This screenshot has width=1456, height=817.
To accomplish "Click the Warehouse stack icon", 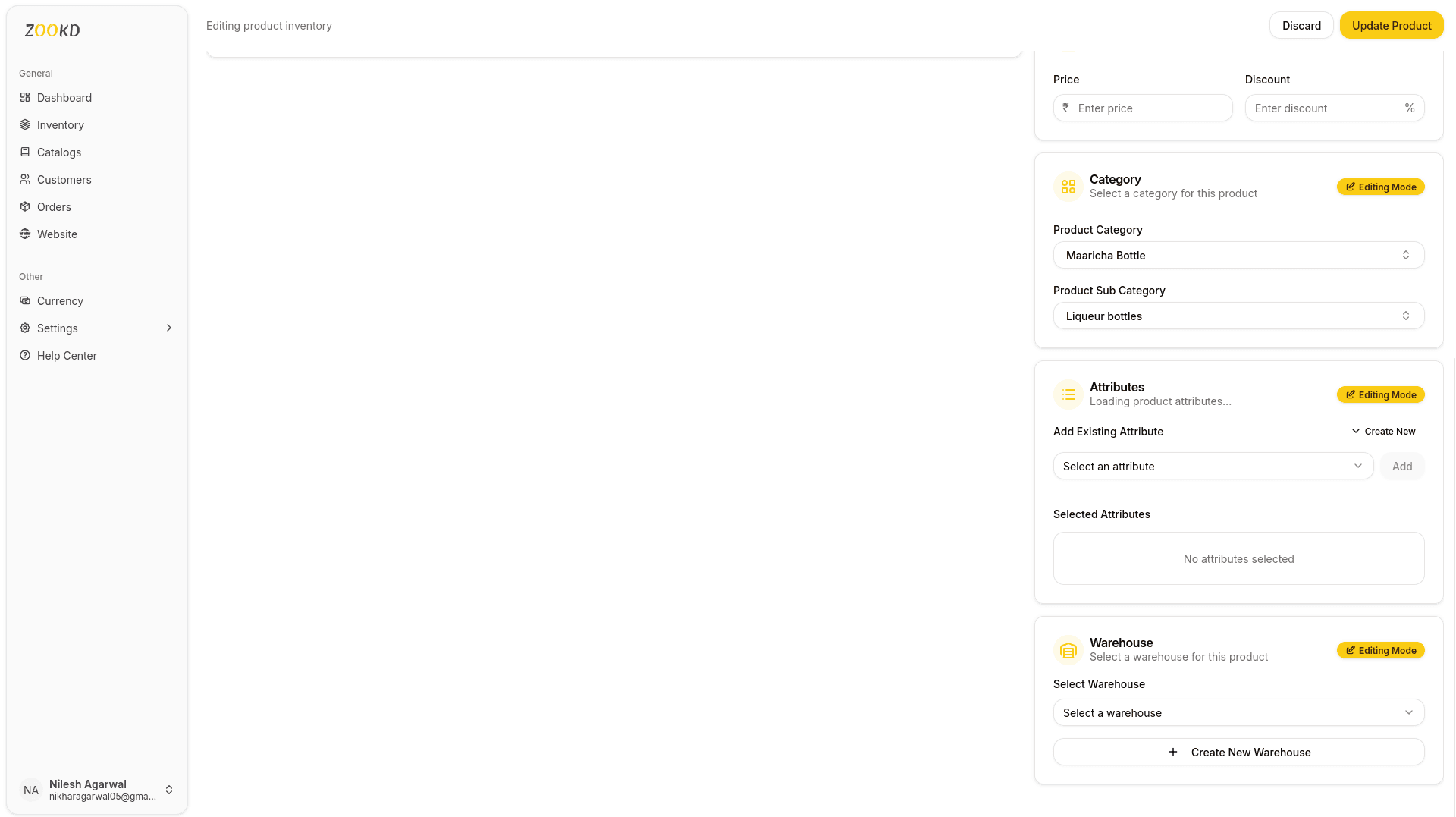I will point(1068,650).
